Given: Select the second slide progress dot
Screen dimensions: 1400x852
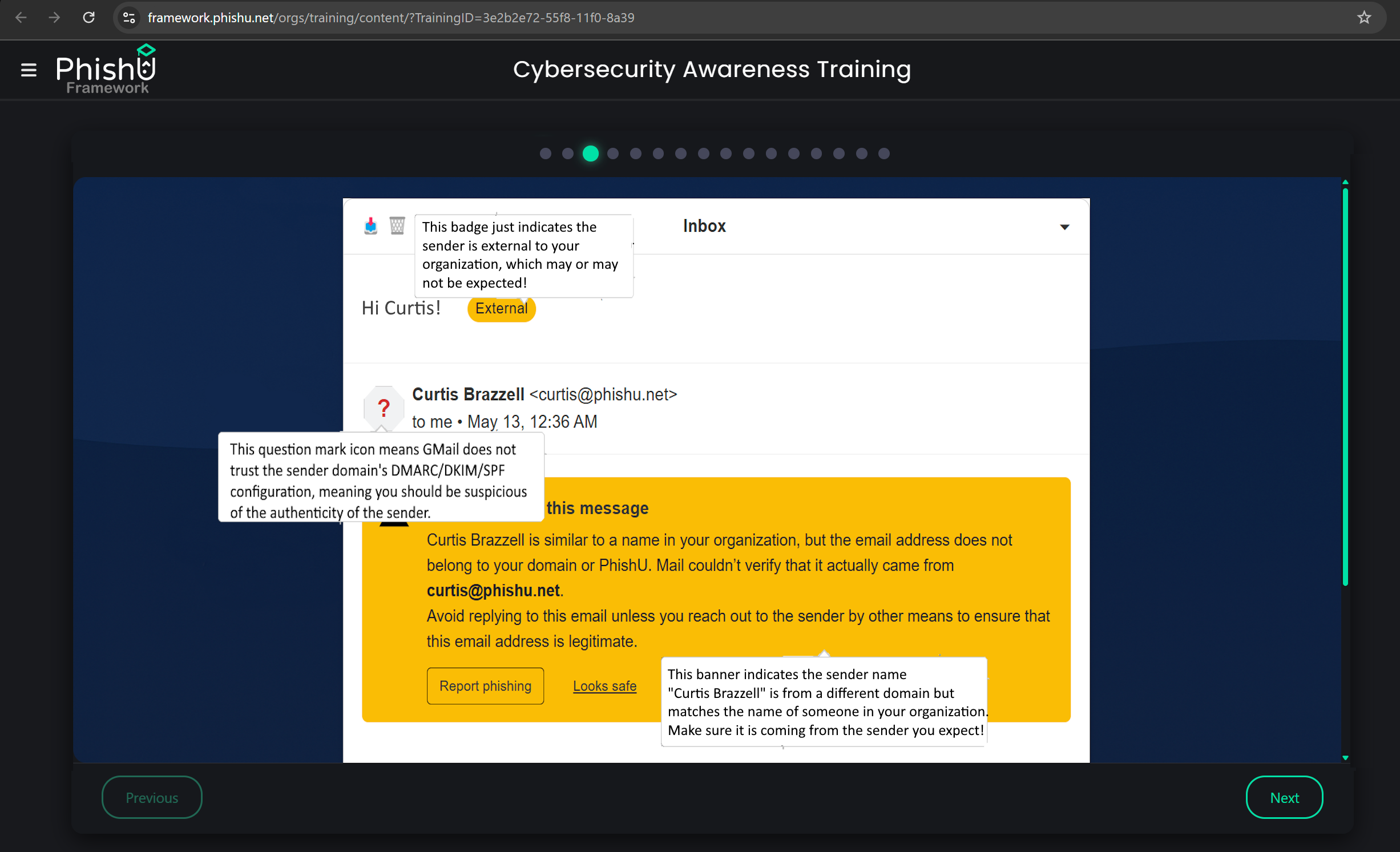Looking at the screenshot, I should tap(568, 154).
